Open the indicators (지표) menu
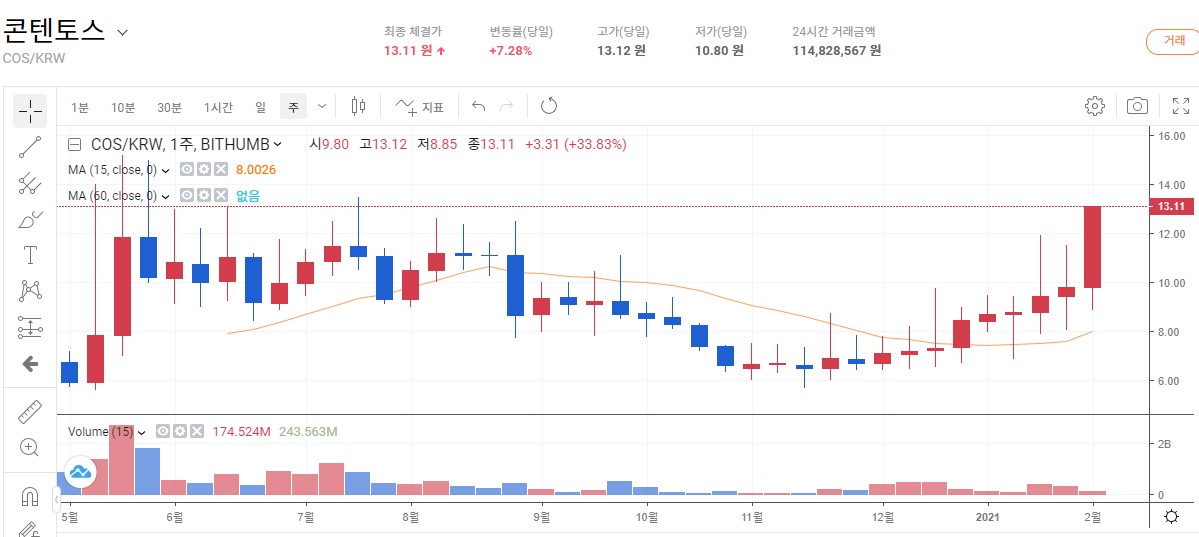 tap(419, 106)
